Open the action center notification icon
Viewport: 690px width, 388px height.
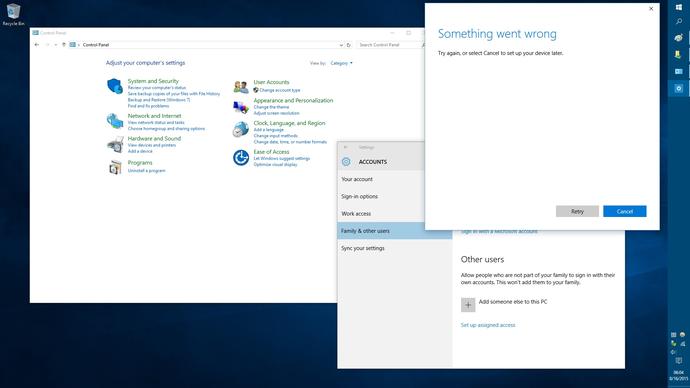tap(679, 361)
